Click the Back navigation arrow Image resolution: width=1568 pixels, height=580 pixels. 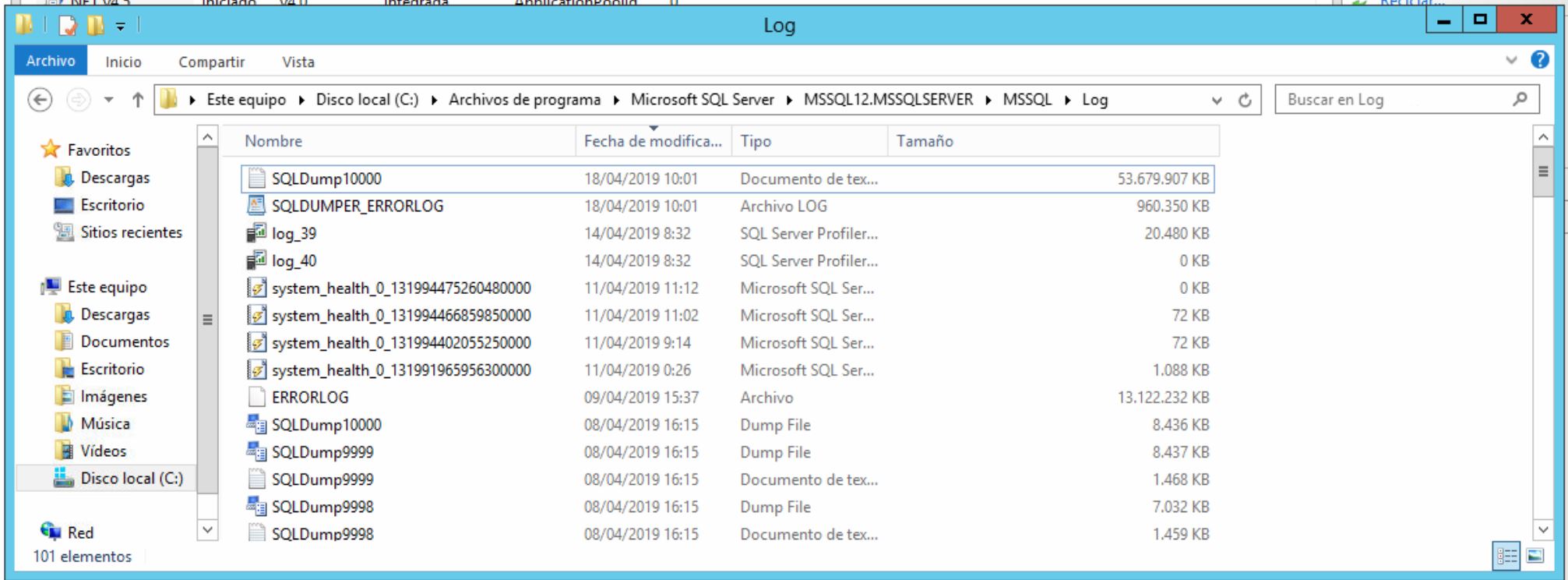(x=40, y=100)
